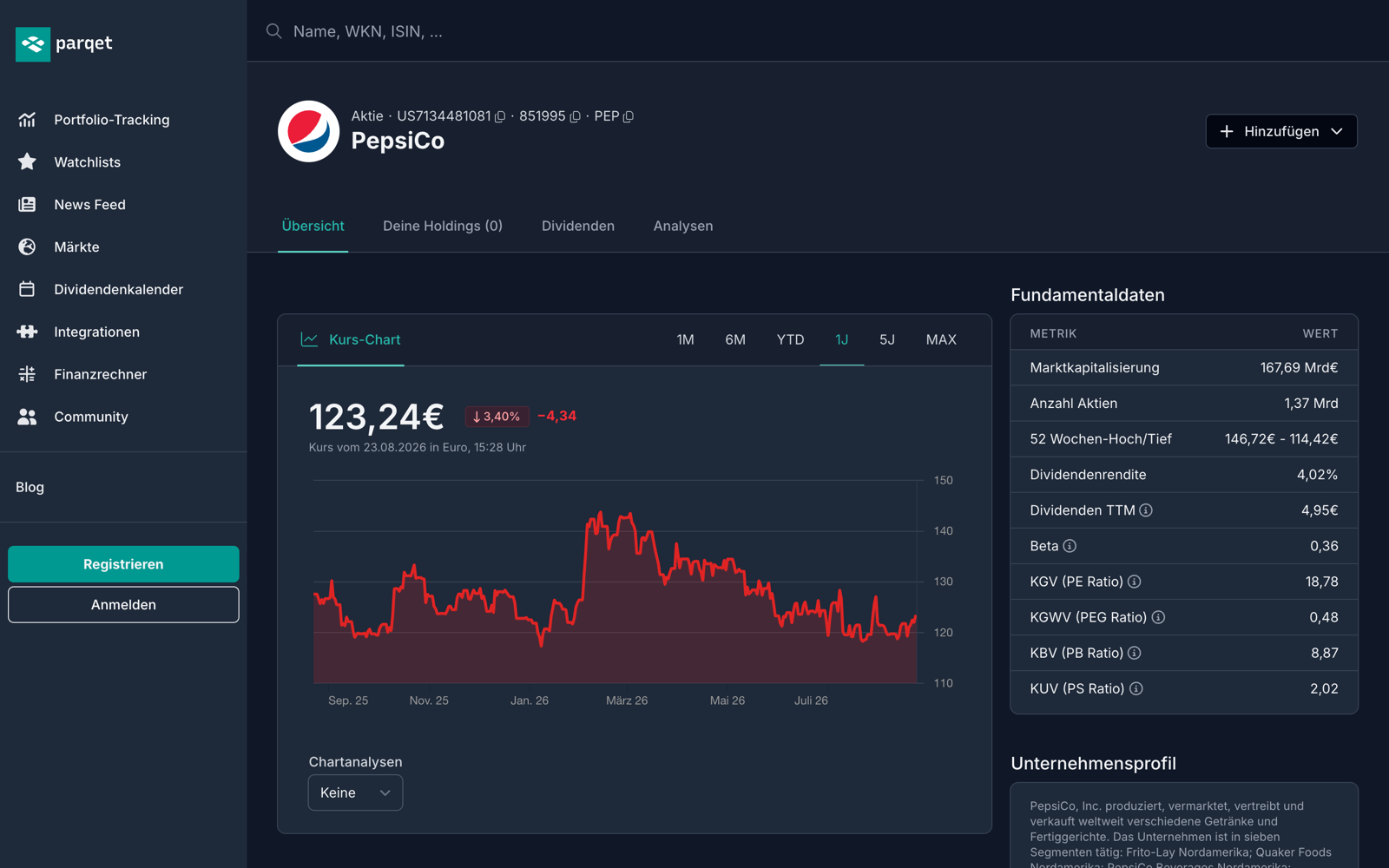Open Watchlists from the sidebar
Viewport: 1389px width, 868px height.
tap(88, 162)
